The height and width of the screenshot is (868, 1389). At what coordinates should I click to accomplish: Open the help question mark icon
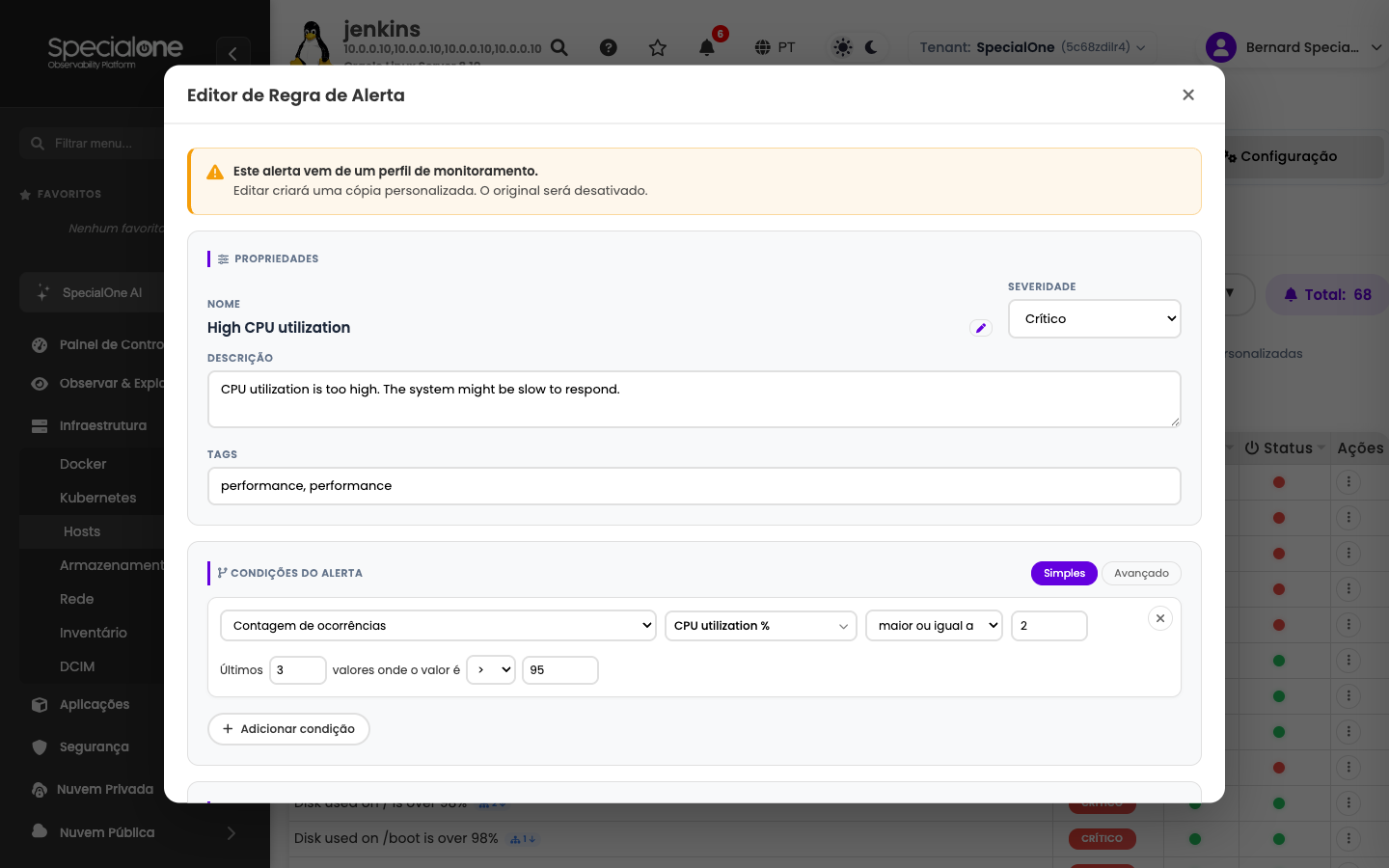[609, 47]
